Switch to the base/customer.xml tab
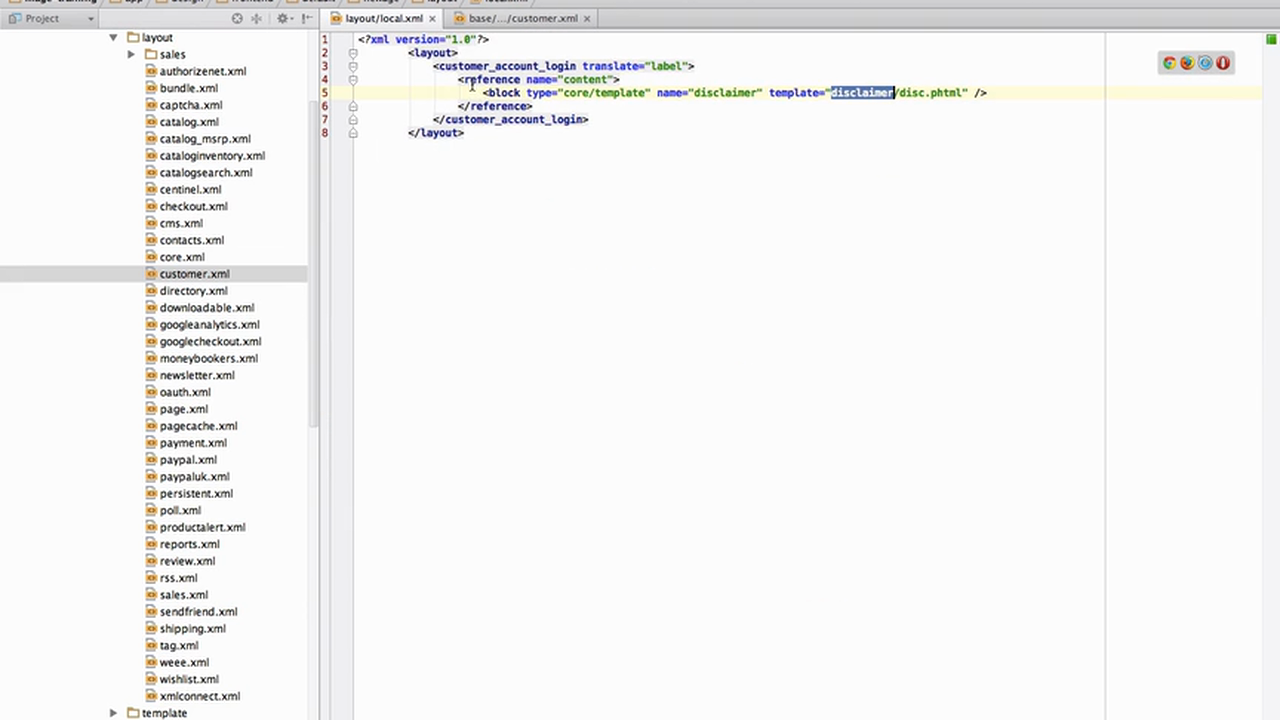Image resolution: width=1280 pixels, height=720 pixels. (522, 18)
